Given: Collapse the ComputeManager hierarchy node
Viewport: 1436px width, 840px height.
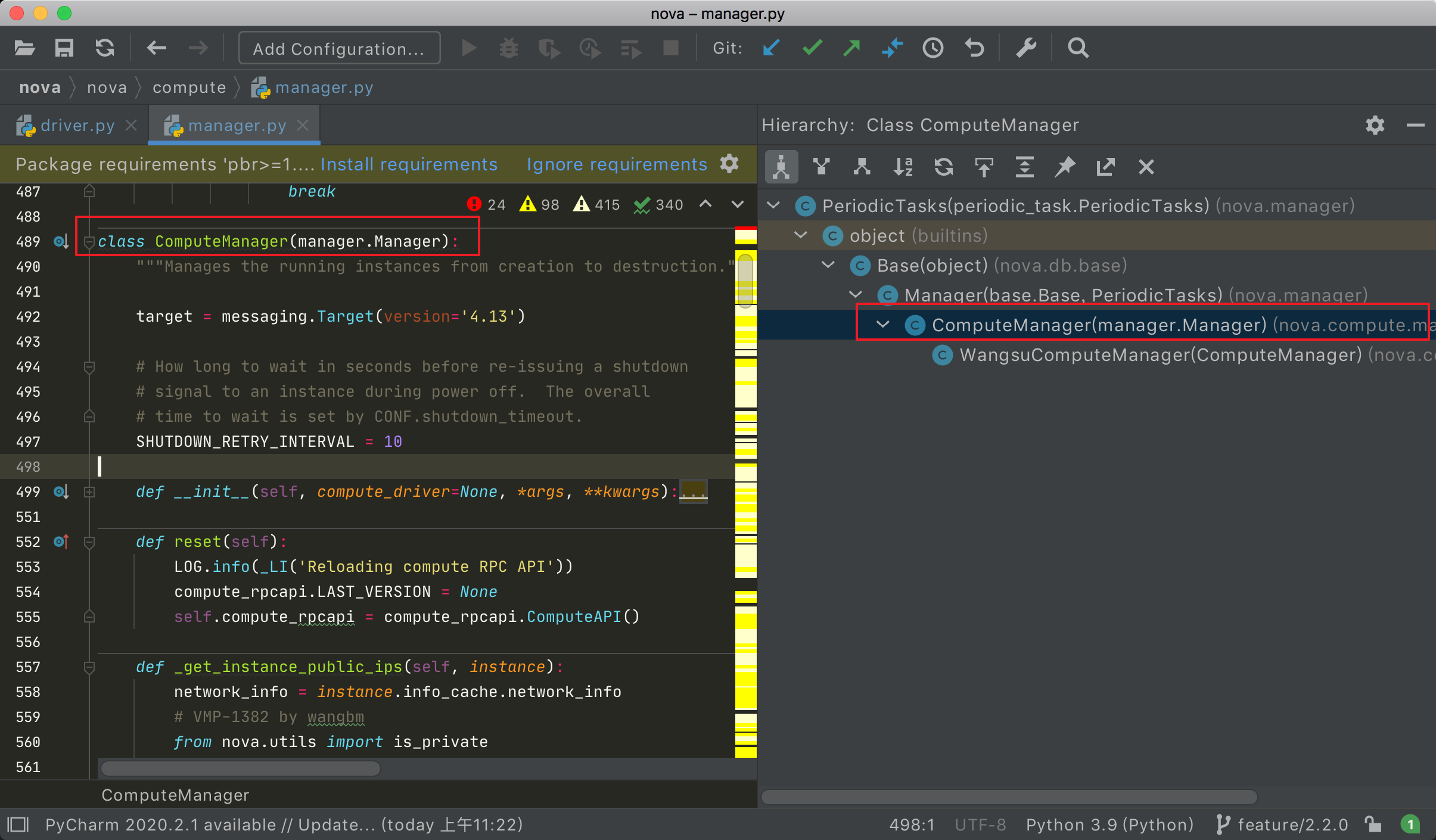Looking at the screenshot, I should (x=883, y=325).
